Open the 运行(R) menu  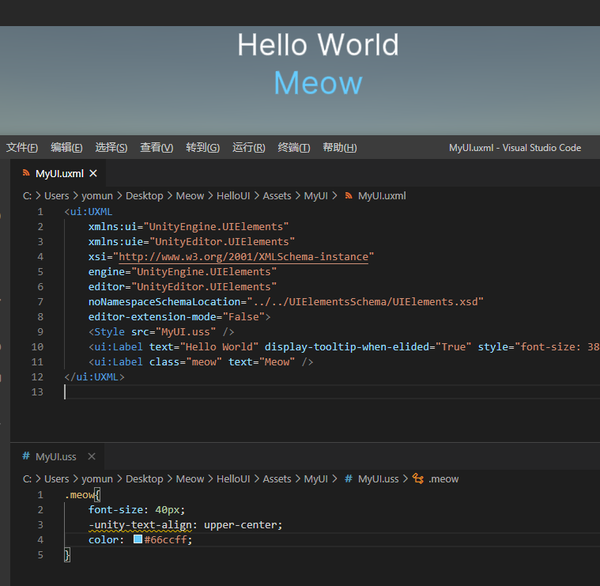click(x=248, y=148)
